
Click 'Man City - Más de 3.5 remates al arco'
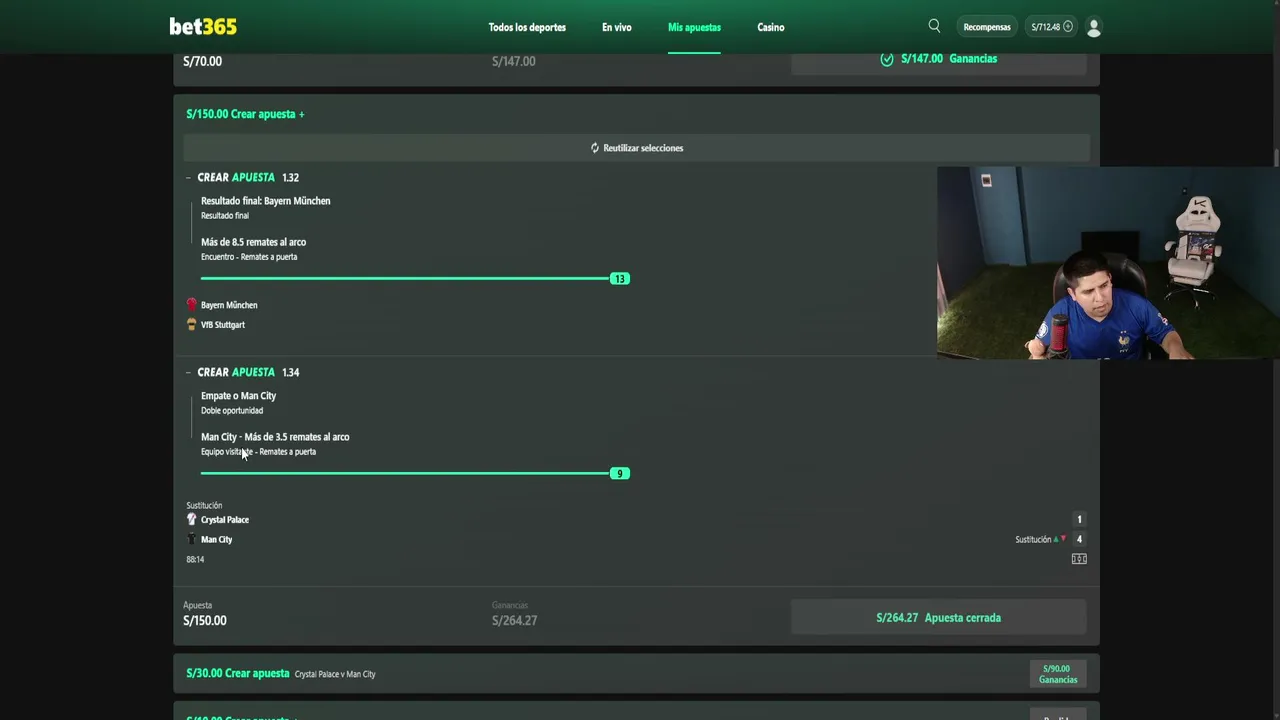pyautogui.click(x=275, y=437)
